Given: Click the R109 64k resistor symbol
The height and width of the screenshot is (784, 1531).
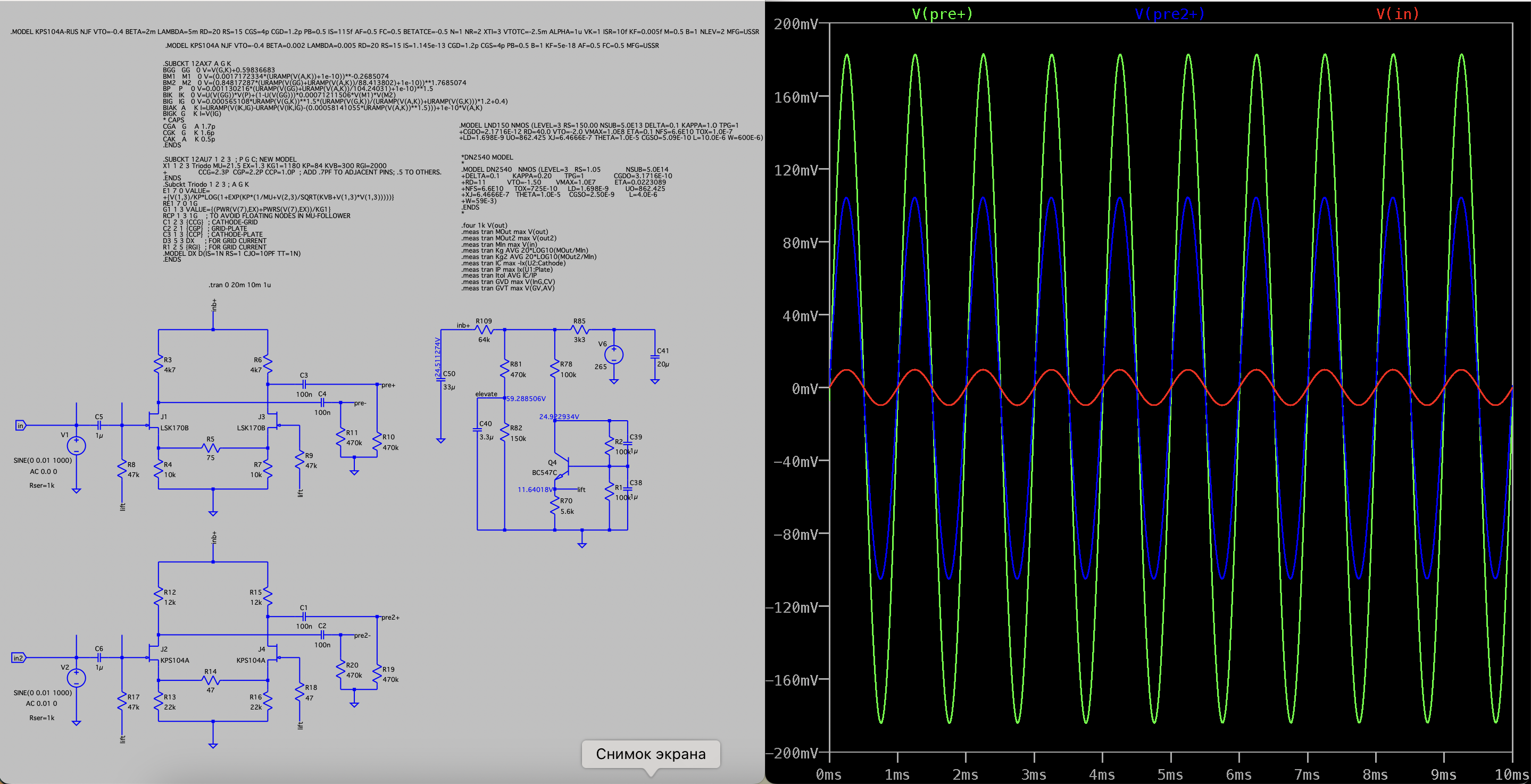Looking at the screenshot, I should click(485, 329).
